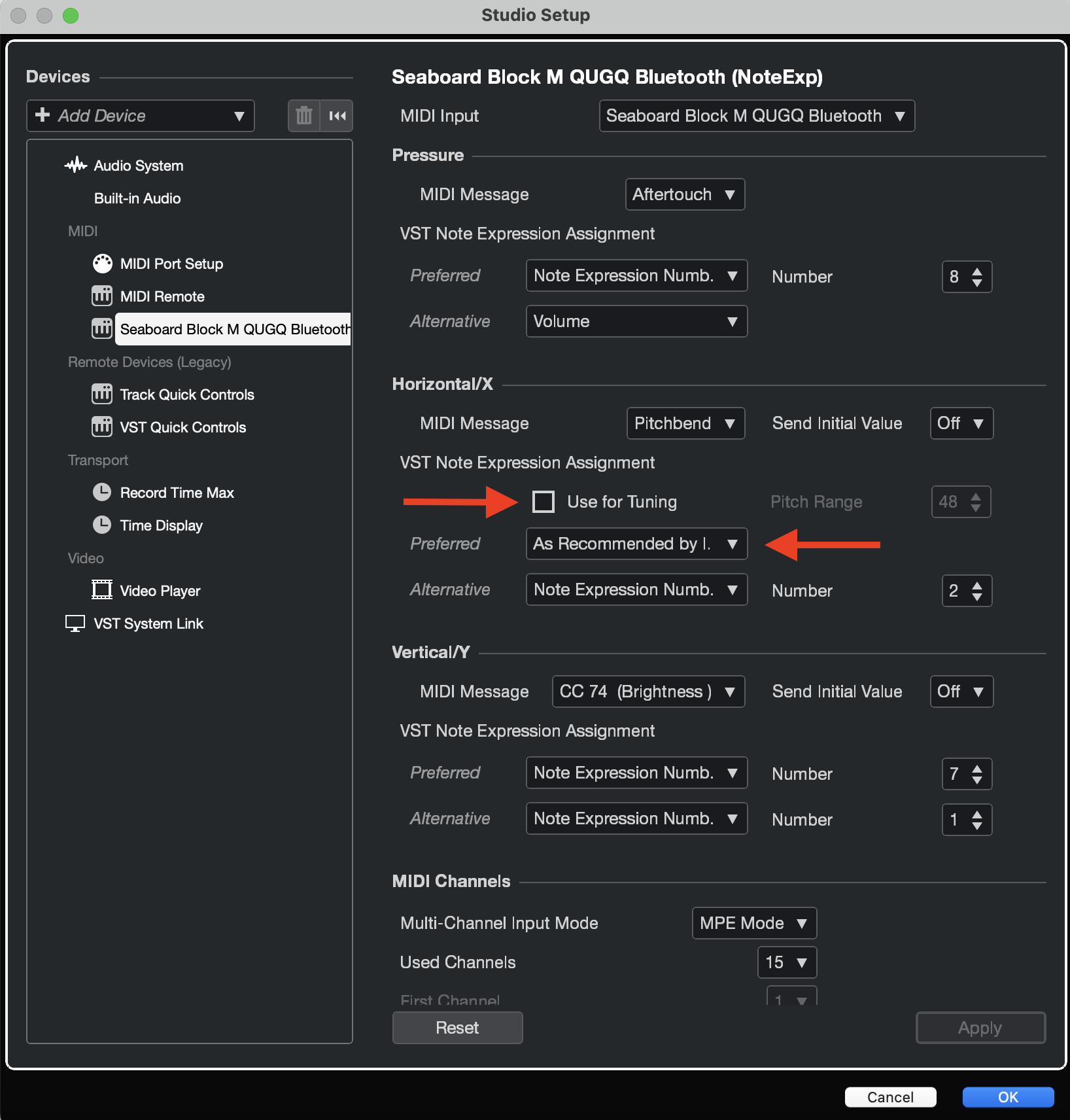The image size is (1070, 1120).
Task: Click the Reset button
Action: (x=457, y=1028)
